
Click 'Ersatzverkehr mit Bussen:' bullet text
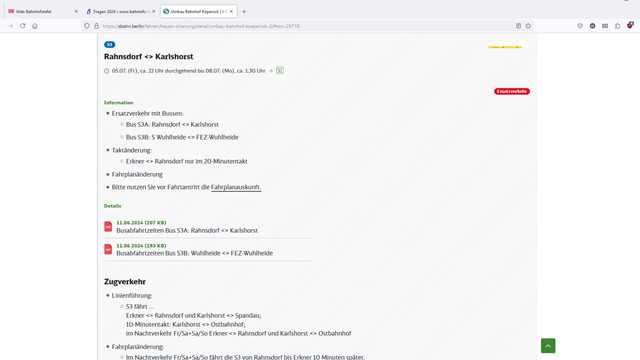(x=148, y=113)
